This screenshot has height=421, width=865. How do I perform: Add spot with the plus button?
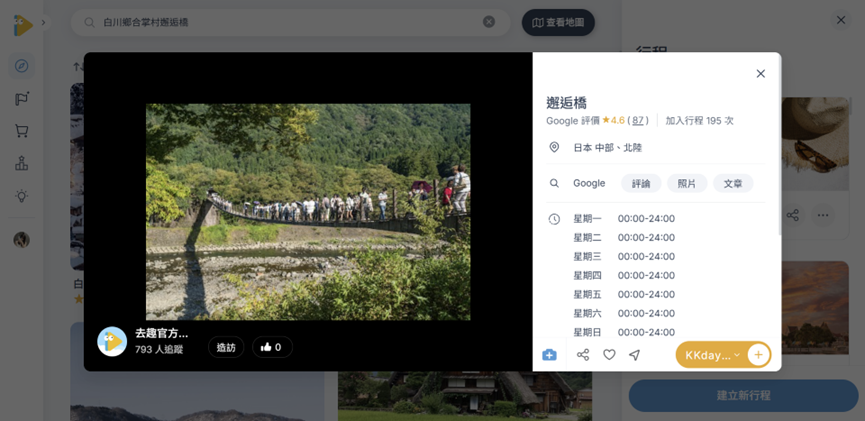tap(759, 355)
